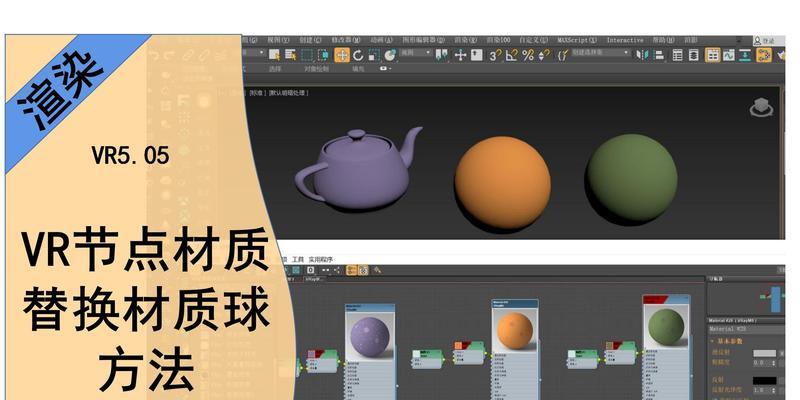The height and width of the screenshot is (400, 800).
Task: Open the named selection sets dropdown
Action: (600, 53)
